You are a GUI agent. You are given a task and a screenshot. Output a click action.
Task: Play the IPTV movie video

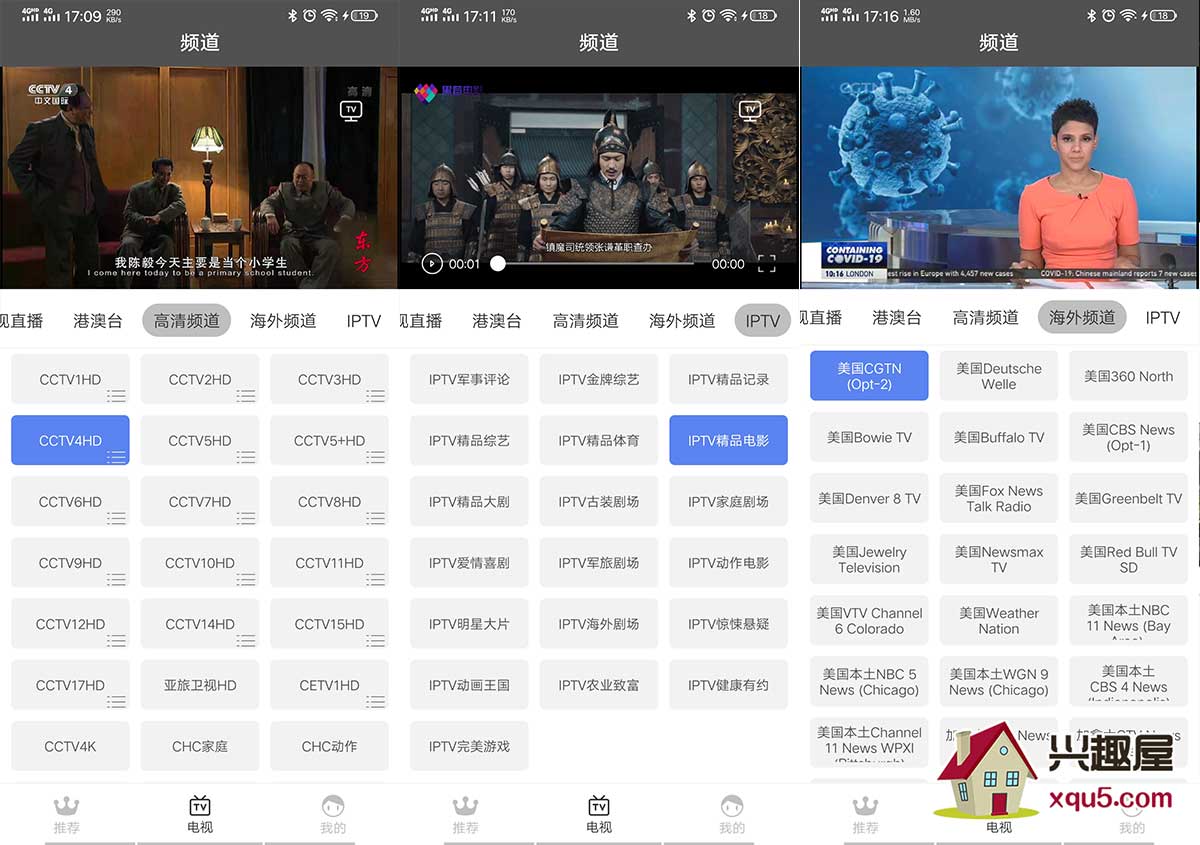pyautogui.click(x=432, y=264)
